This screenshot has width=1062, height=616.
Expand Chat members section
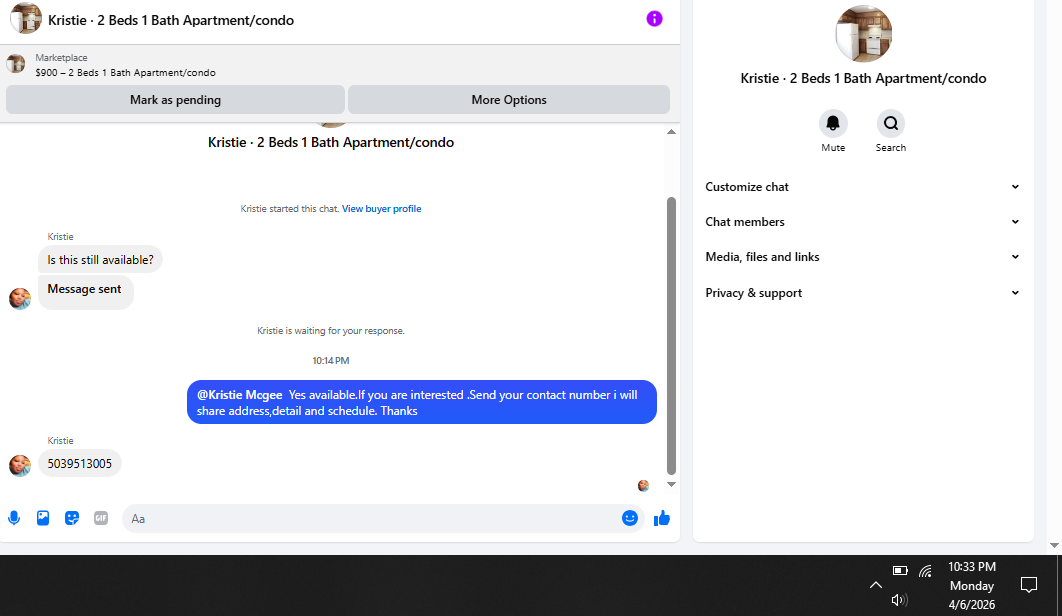(x=863, y=222)
